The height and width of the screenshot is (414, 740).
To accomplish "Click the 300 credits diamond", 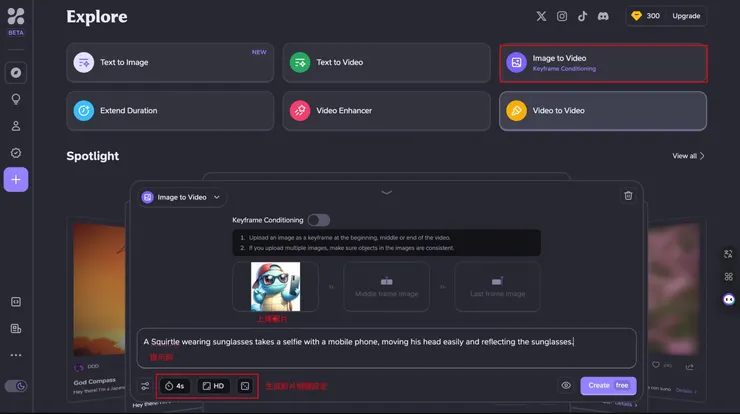I will [x=646, y=16].
